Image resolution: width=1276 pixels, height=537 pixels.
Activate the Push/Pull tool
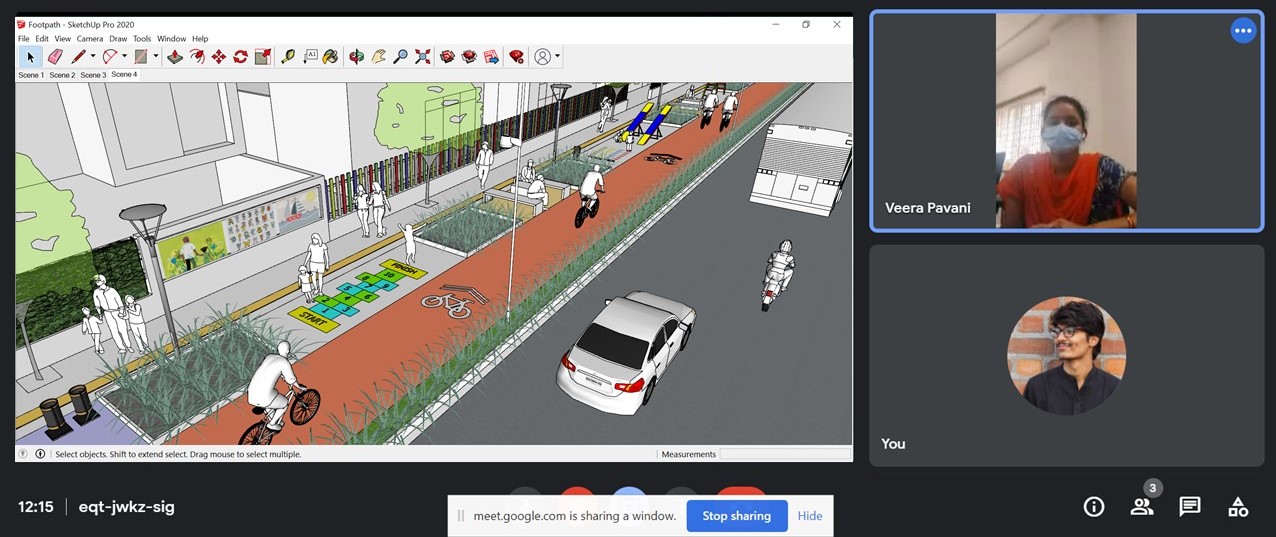point(175,57)
